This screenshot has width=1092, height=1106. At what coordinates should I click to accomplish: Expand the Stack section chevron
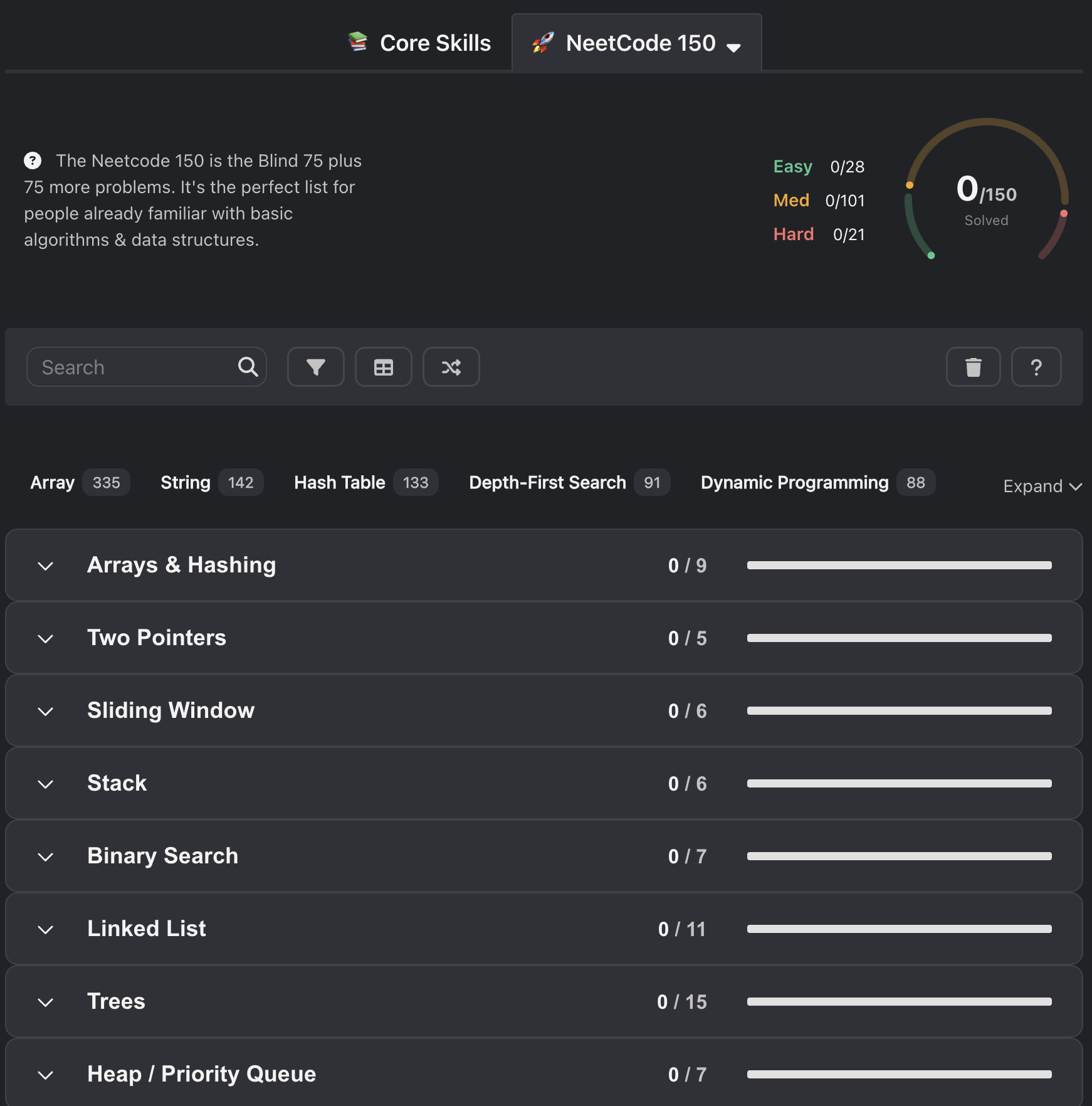coord(46,784)
